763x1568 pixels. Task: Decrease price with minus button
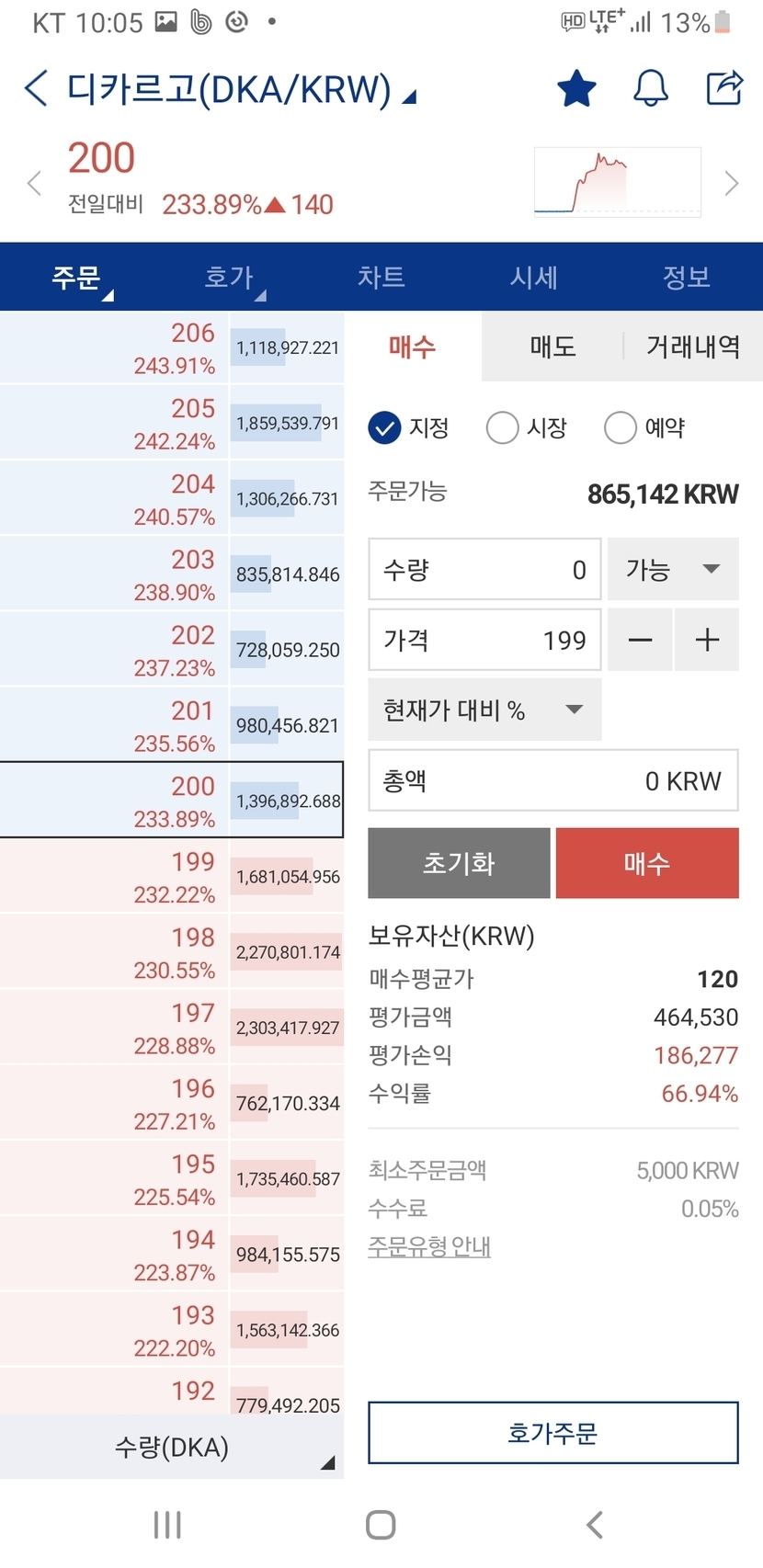tap(640, 641)
